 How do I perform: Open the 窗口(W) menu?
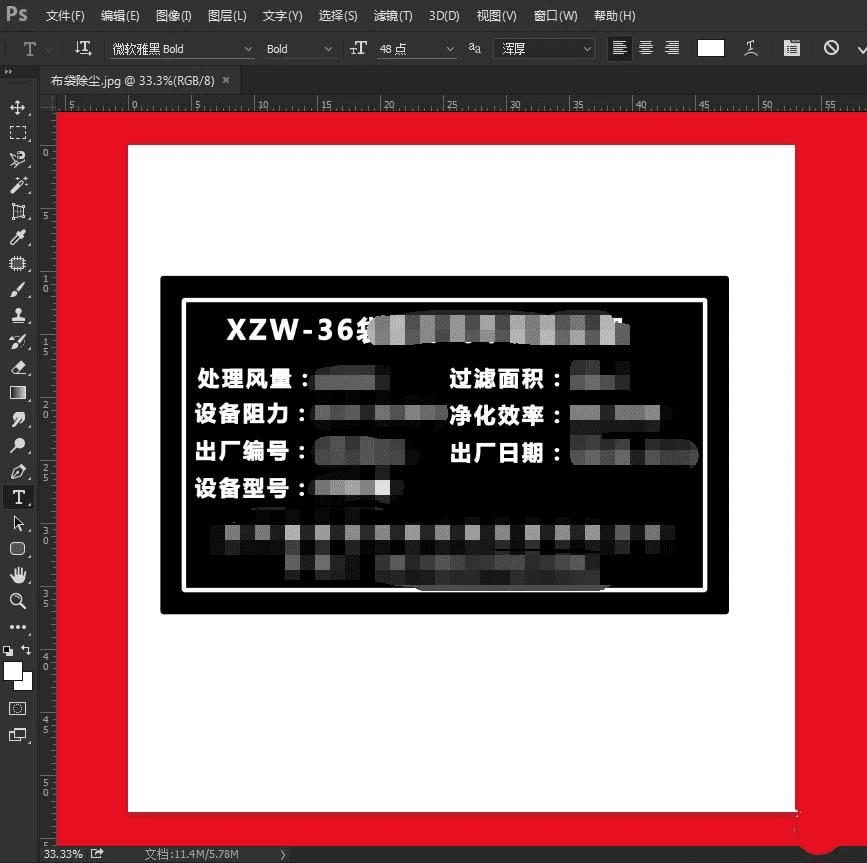(555, 15)
